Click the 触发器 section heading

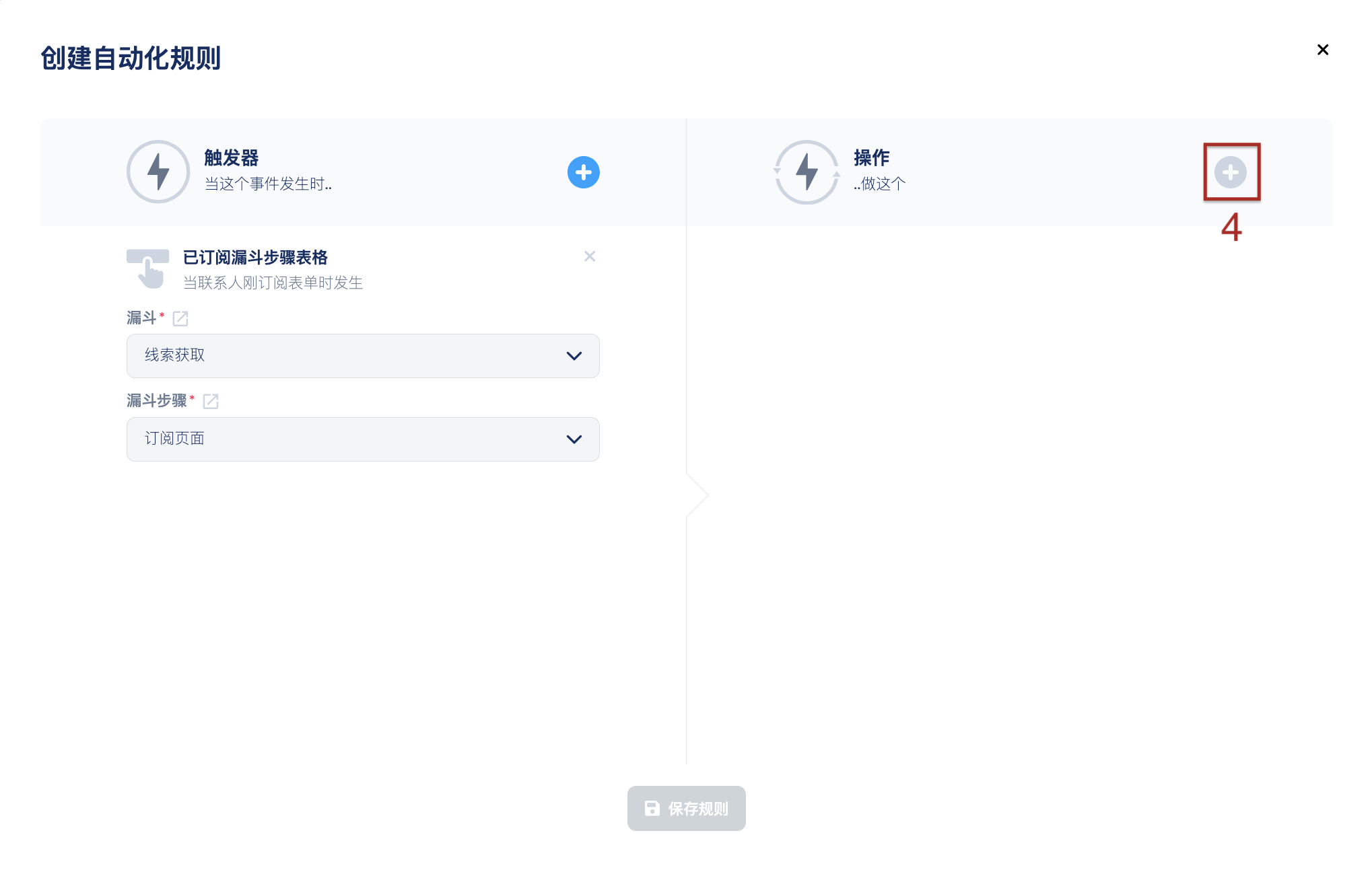tap(232, 158)
